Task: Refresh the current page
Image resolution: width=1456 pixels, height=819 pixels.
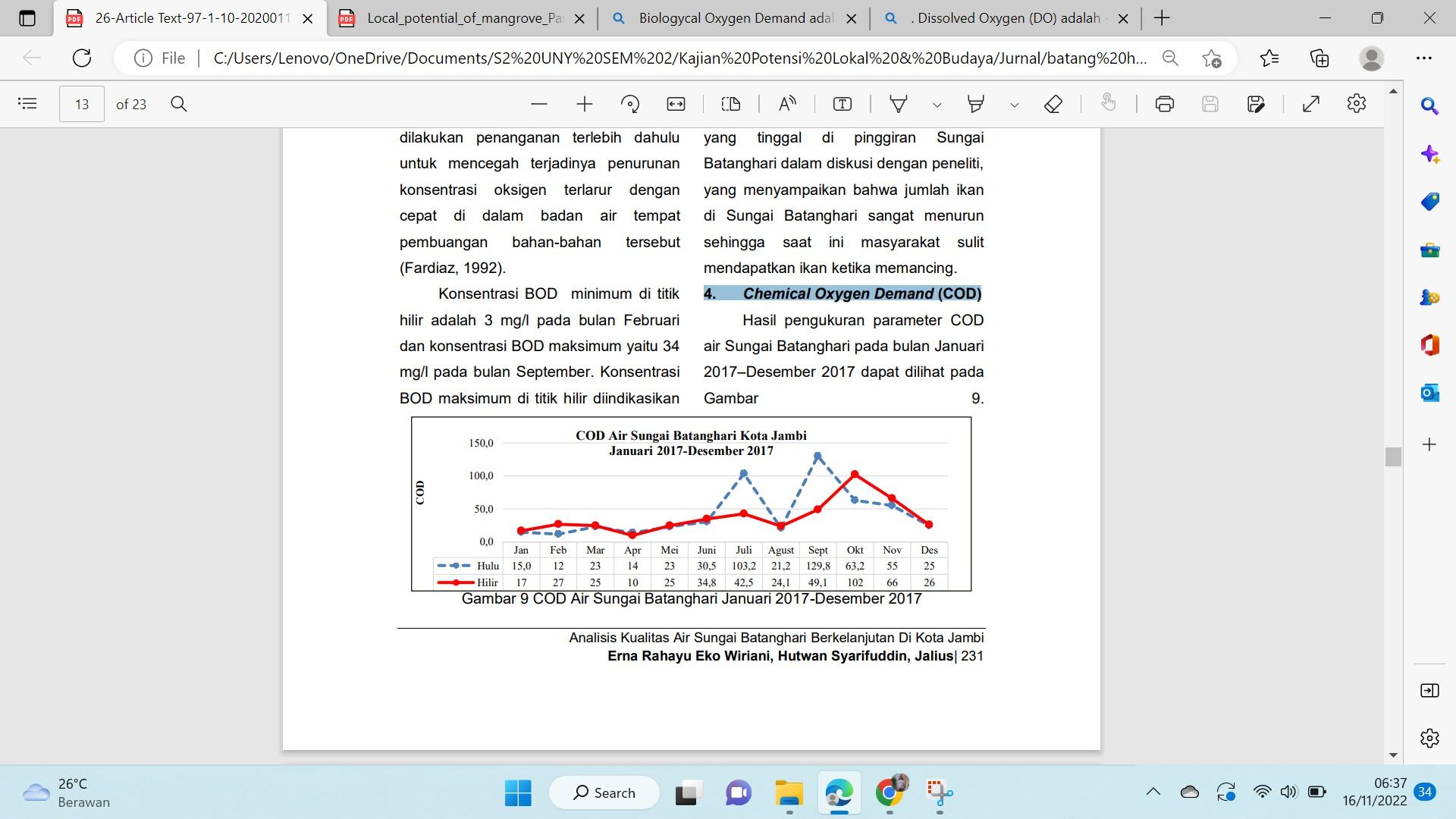Action: point(82,58)
